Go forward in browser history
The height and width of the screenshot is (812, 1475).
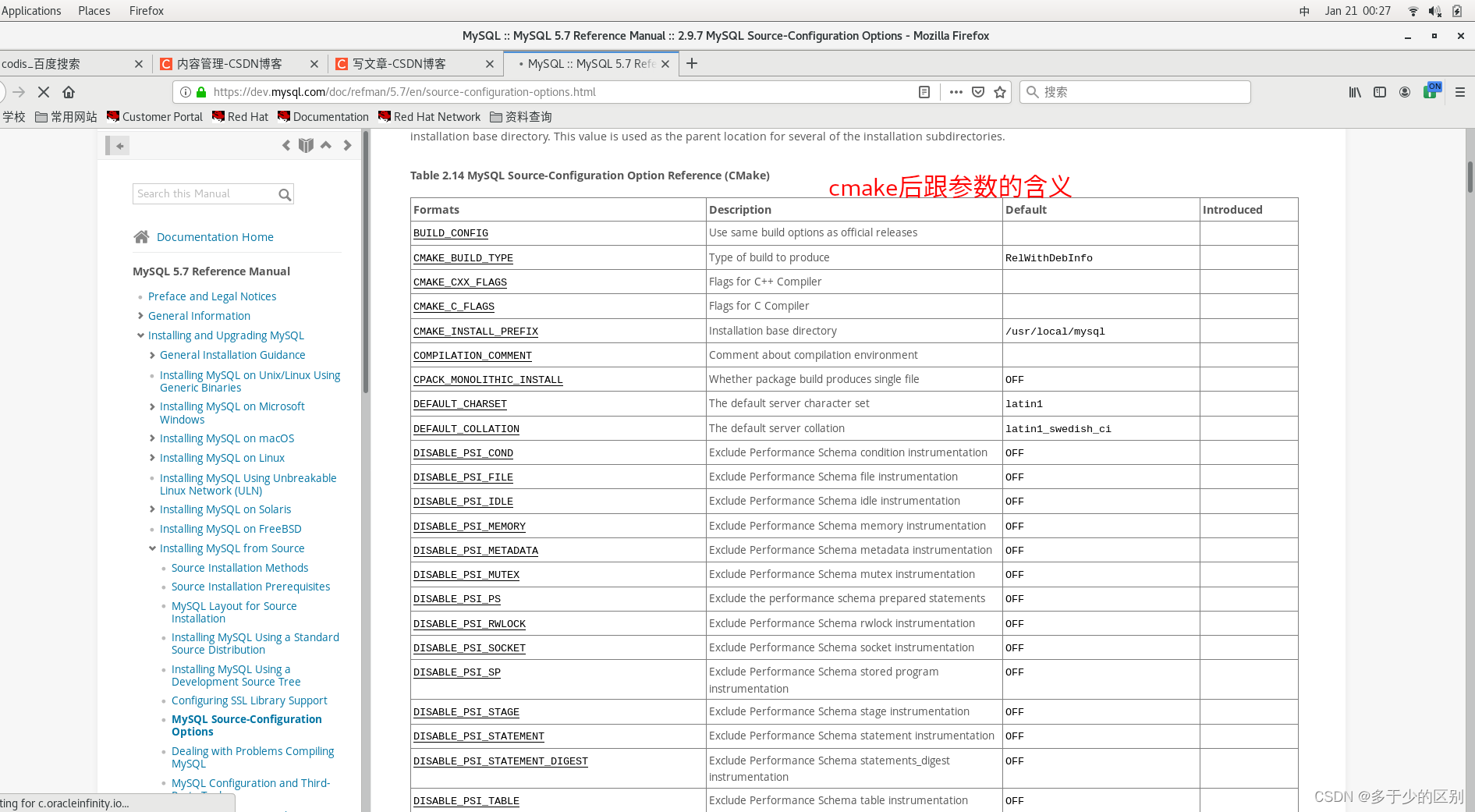coord(19,92)
